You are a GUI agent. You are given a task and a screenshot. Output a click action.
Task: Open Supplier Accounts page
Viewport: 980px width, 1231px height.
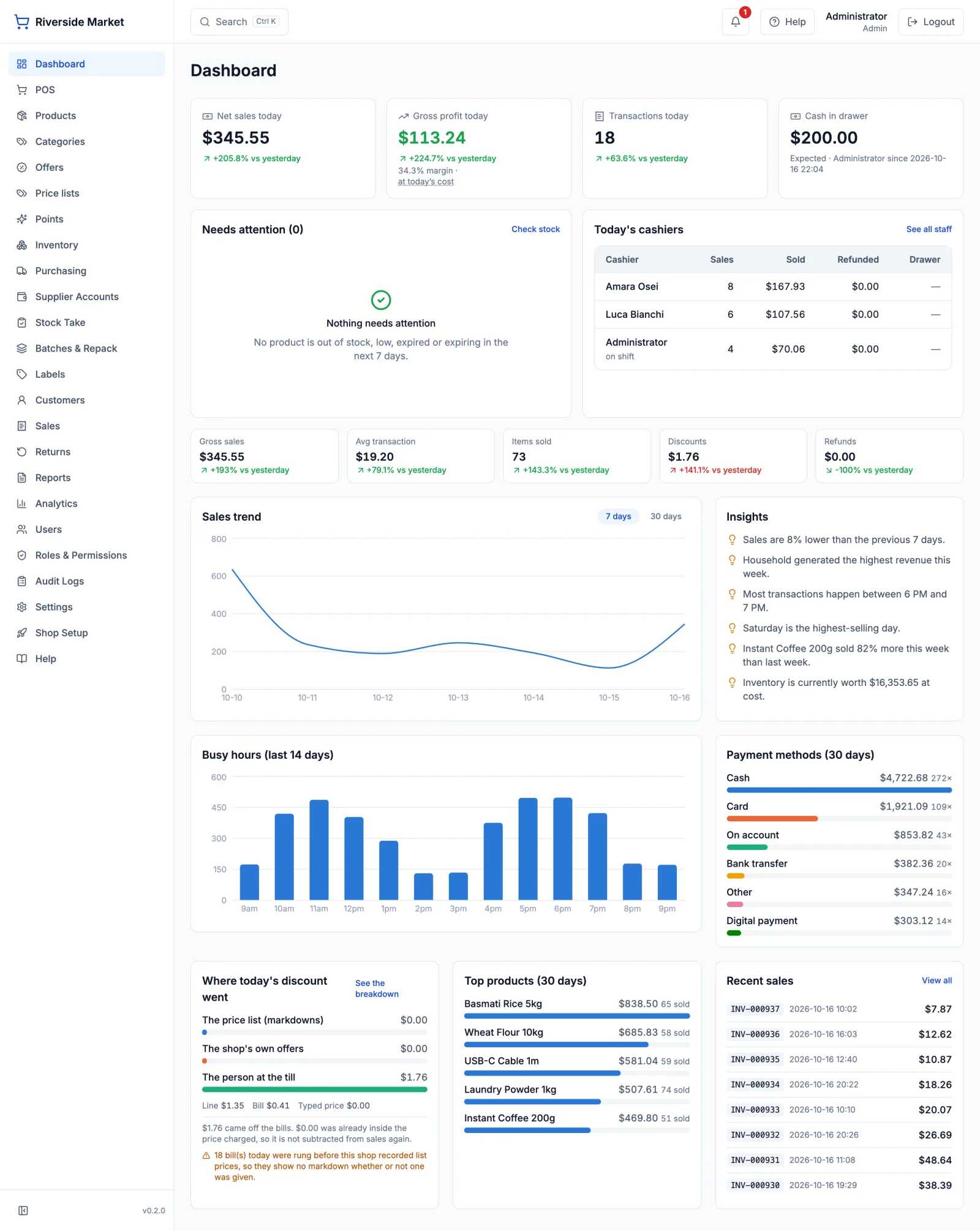[x=87, y=296]
